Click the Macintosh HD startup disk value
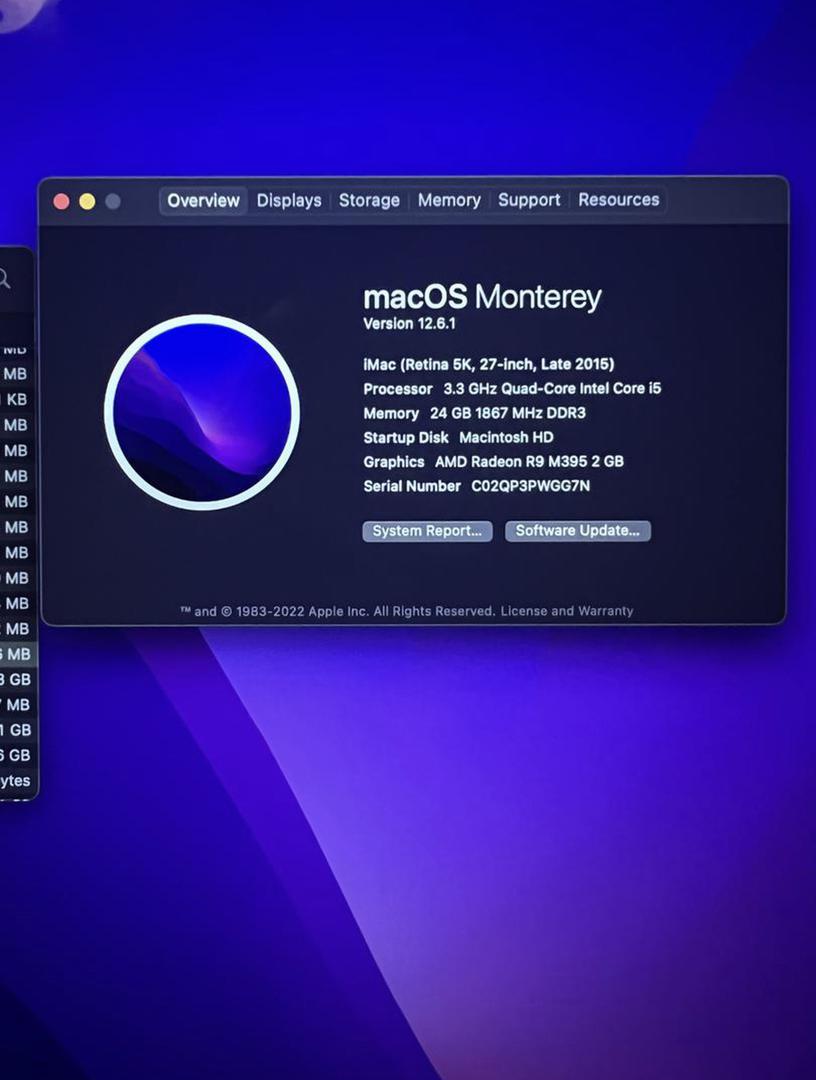 click(506, 437)
